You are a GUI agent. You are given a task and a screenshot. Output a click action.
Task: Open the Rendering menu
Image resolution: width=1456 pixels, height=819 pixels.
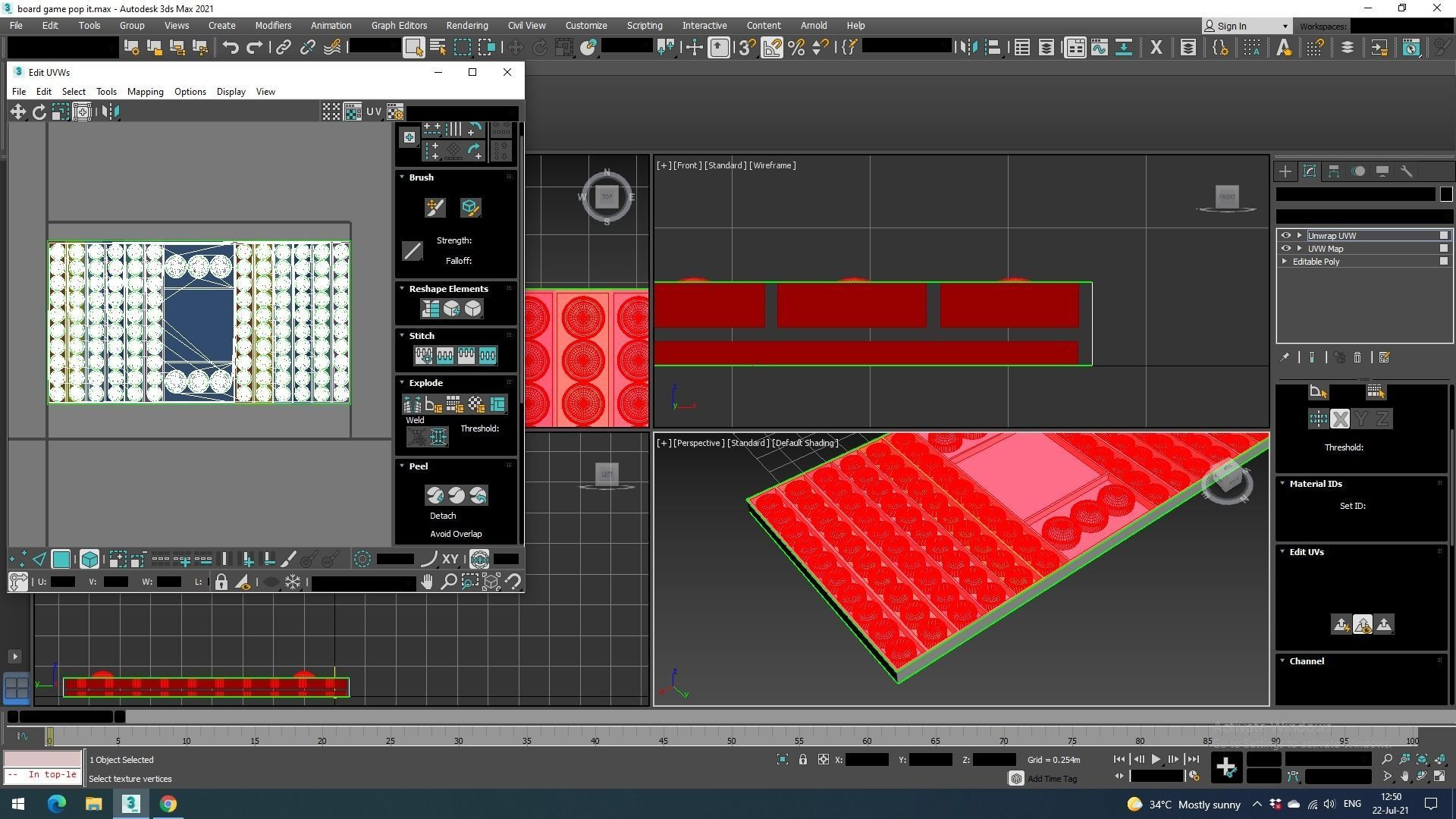[x=466, y=25]
